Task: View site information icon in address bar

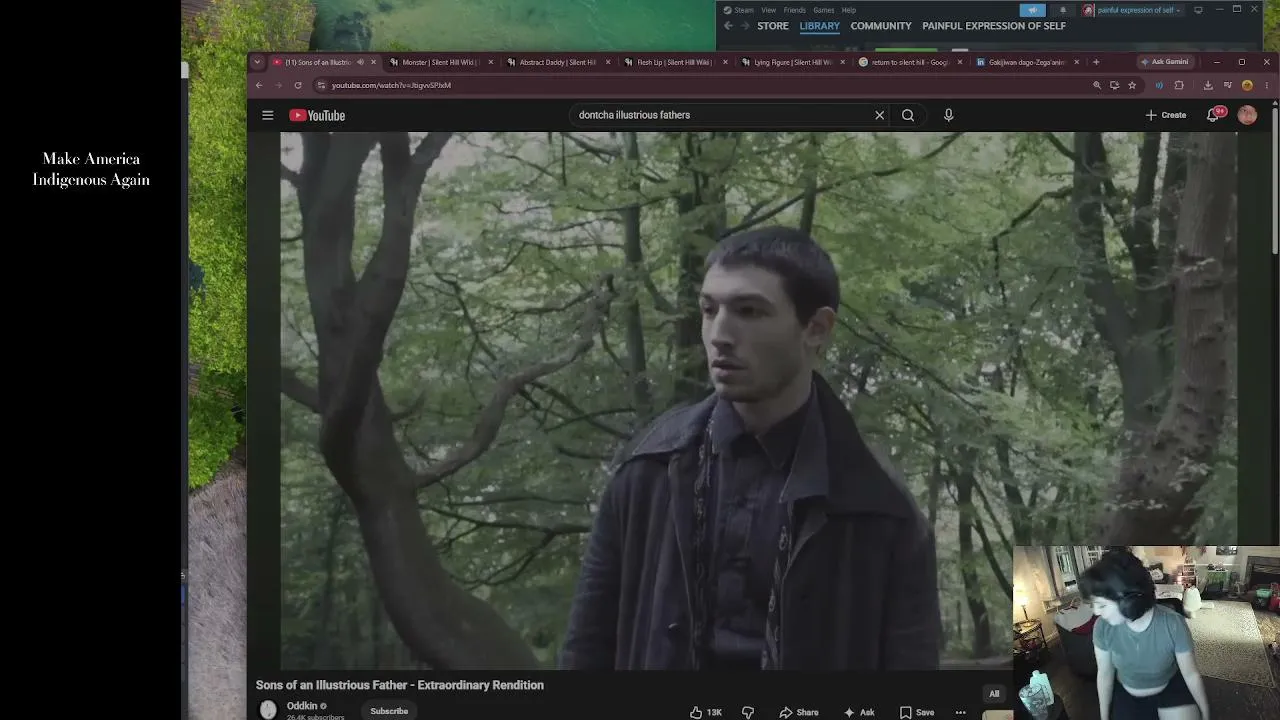Action: (321, 85)
